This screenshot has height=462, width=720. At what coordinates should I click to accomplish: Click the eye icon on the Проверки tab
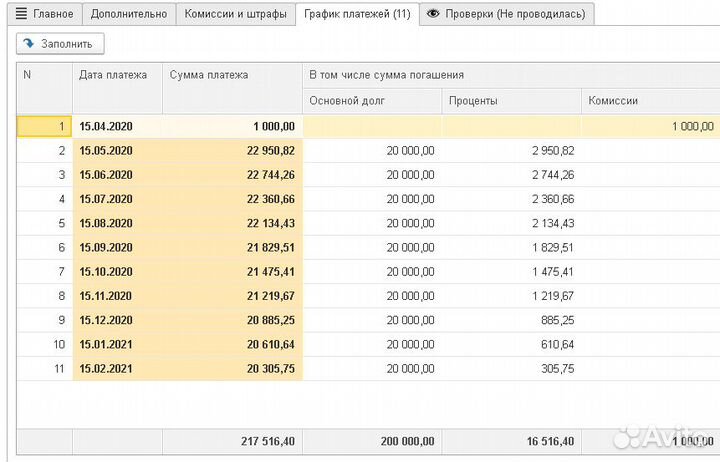(432, 14)
